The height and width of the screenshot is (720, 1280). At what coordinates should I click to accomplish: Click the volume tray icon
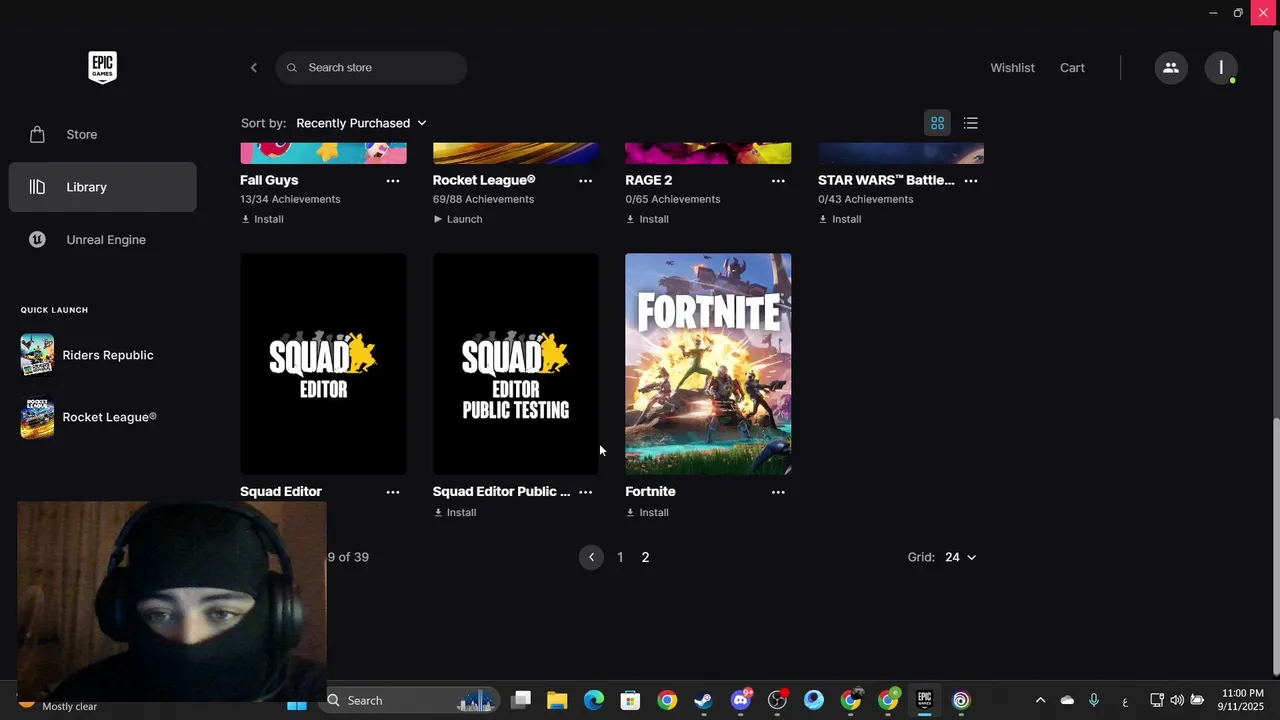1177,700
